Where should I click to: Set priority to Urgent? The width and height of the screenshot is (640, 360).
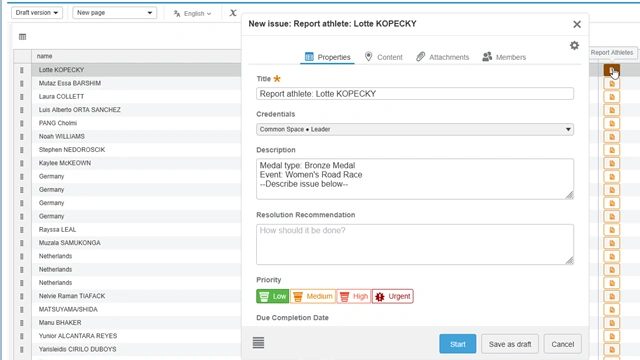click(393, 296)
